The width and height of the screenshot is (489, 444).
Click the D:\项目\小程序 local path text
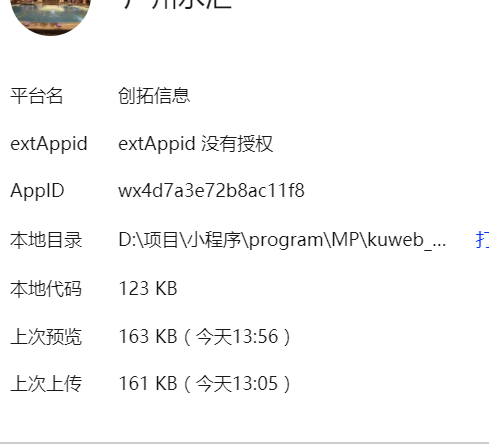pyautogui.click(x=182, y=240)
